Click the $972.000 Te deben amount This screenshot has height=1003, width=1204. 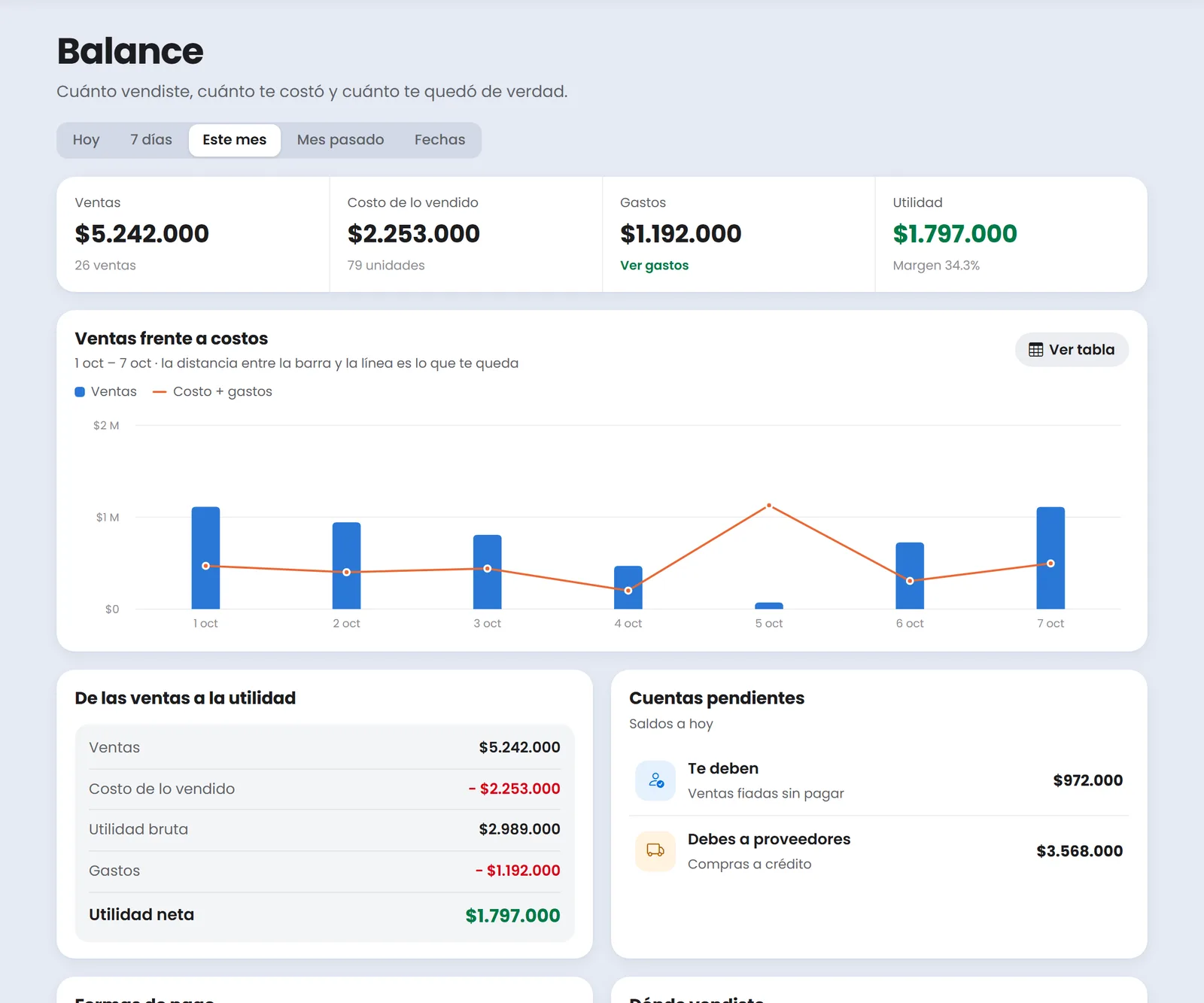(x=1088, y=780)
